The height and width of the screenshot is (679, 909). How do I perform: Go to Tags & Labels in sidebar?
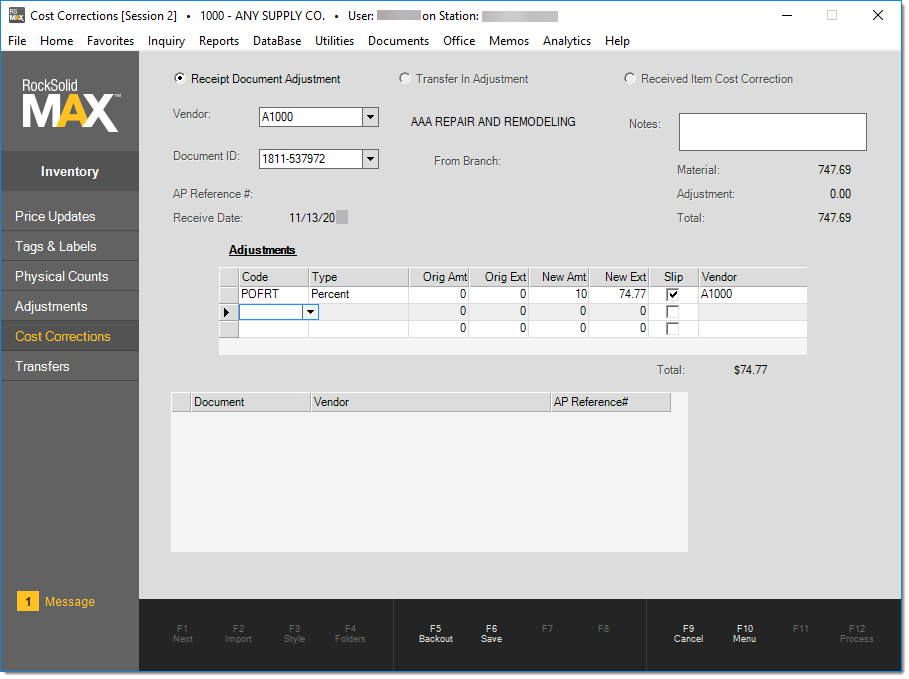pos(70,246)
